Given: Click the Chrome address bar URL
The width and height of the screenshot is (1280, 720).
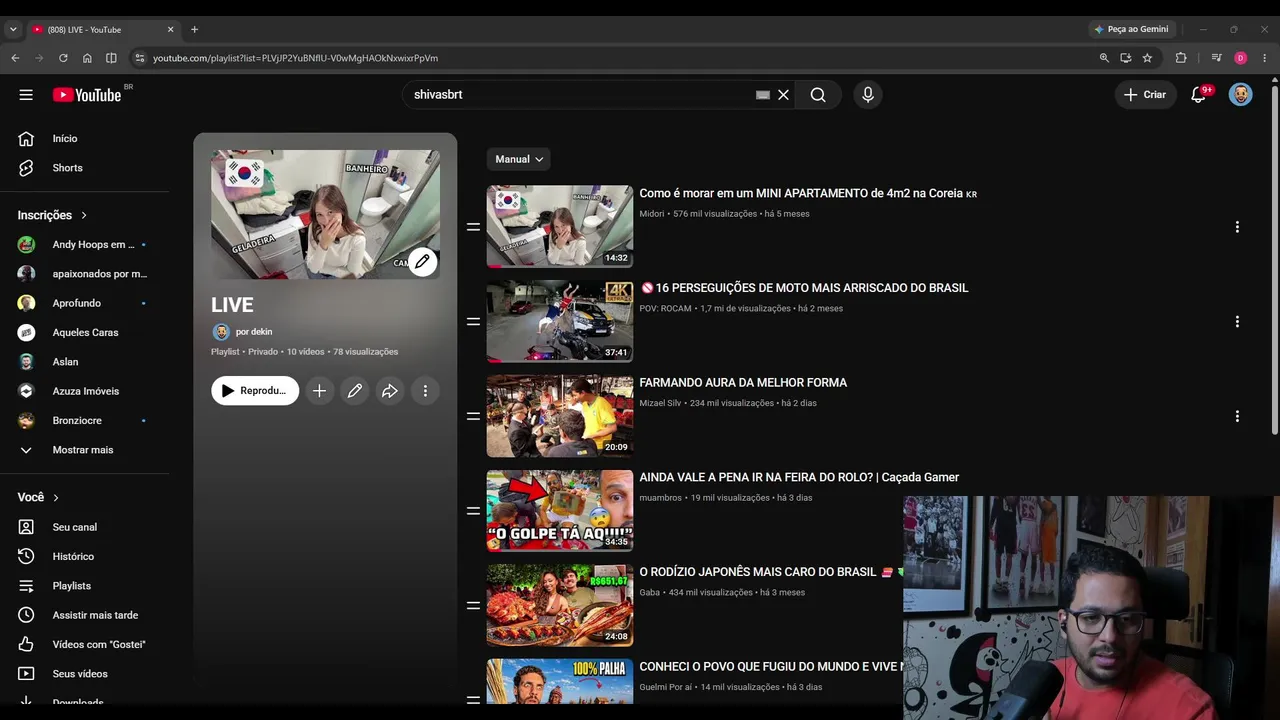Looking at the screenshot, I should (x=295, y=58).
